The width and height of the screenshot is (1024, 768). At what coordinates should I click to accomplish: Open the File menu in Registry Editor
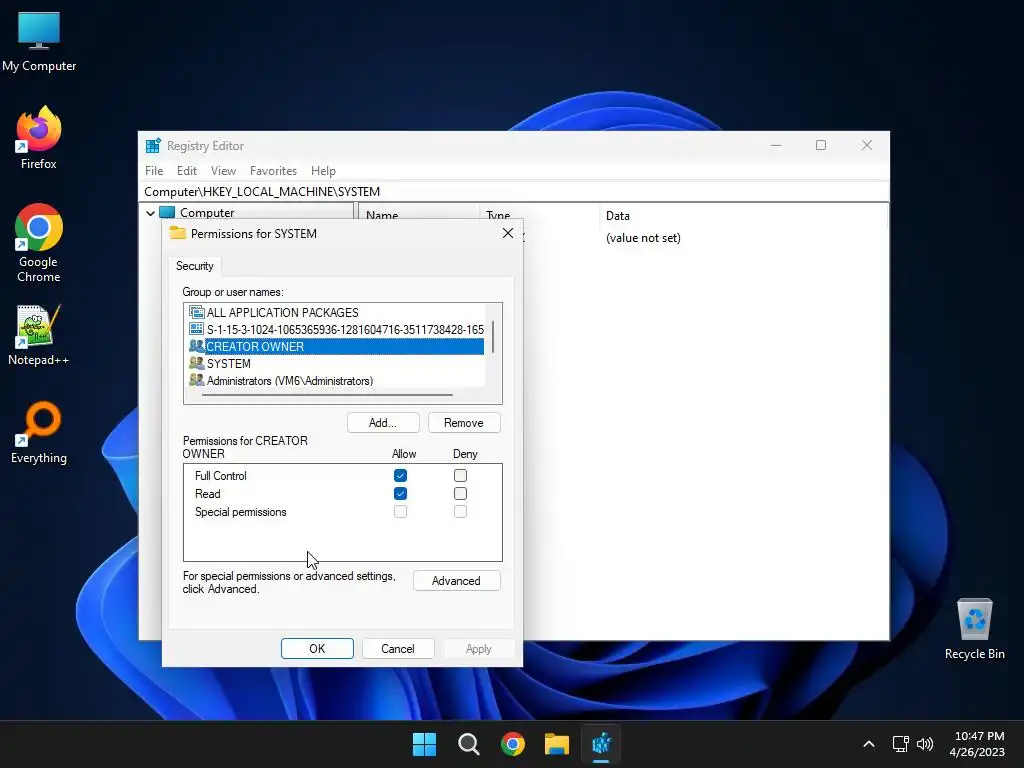coord(154,170)
